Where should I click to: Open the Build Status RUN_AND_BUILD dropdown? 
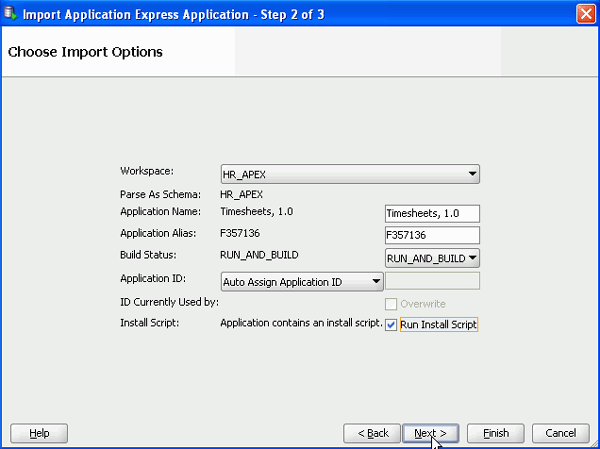click(x=432, y=258)
